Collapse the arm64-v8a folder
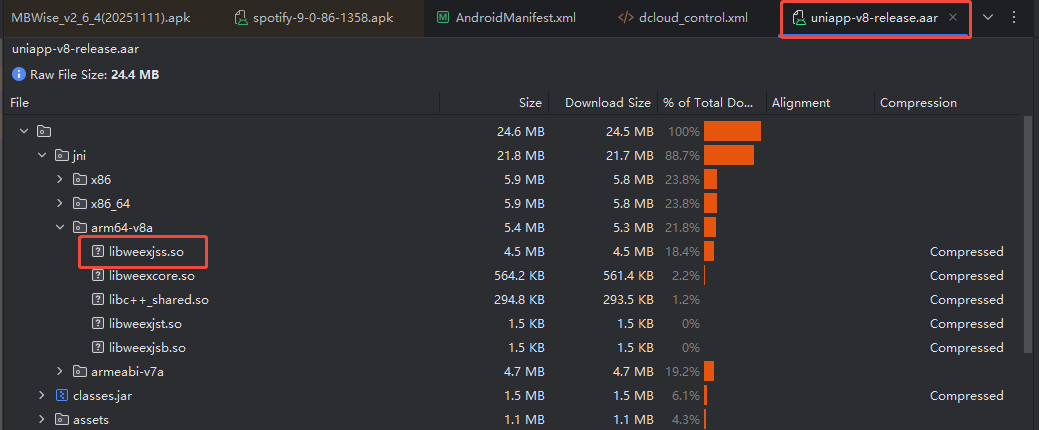Image resolution: width=1039 pixels, height=430 pixels. (60, 227)
